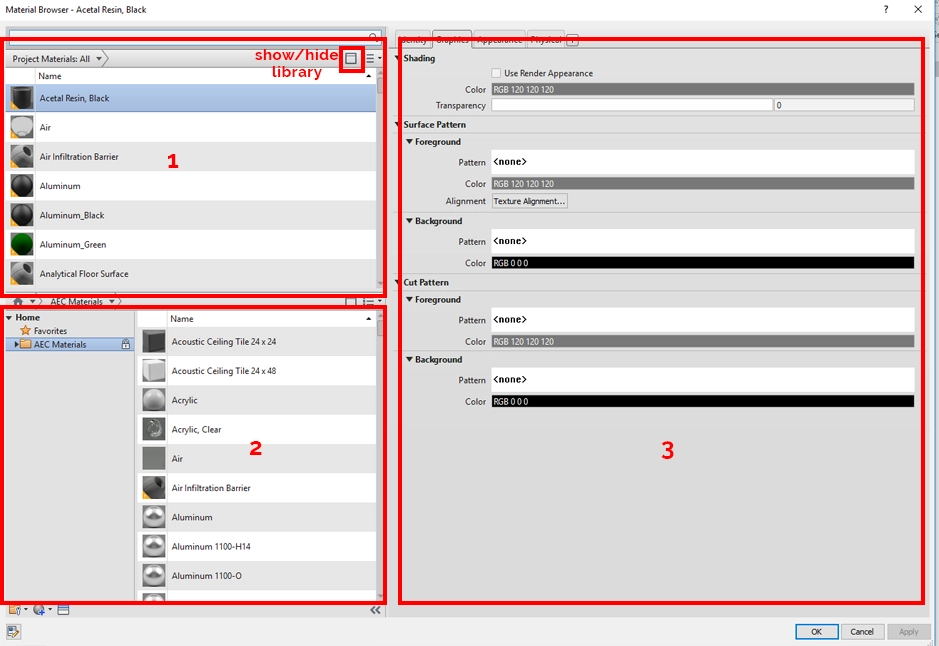
Task: Open the asset browser icon below the dialog
Action: click(x=13, y=632)
